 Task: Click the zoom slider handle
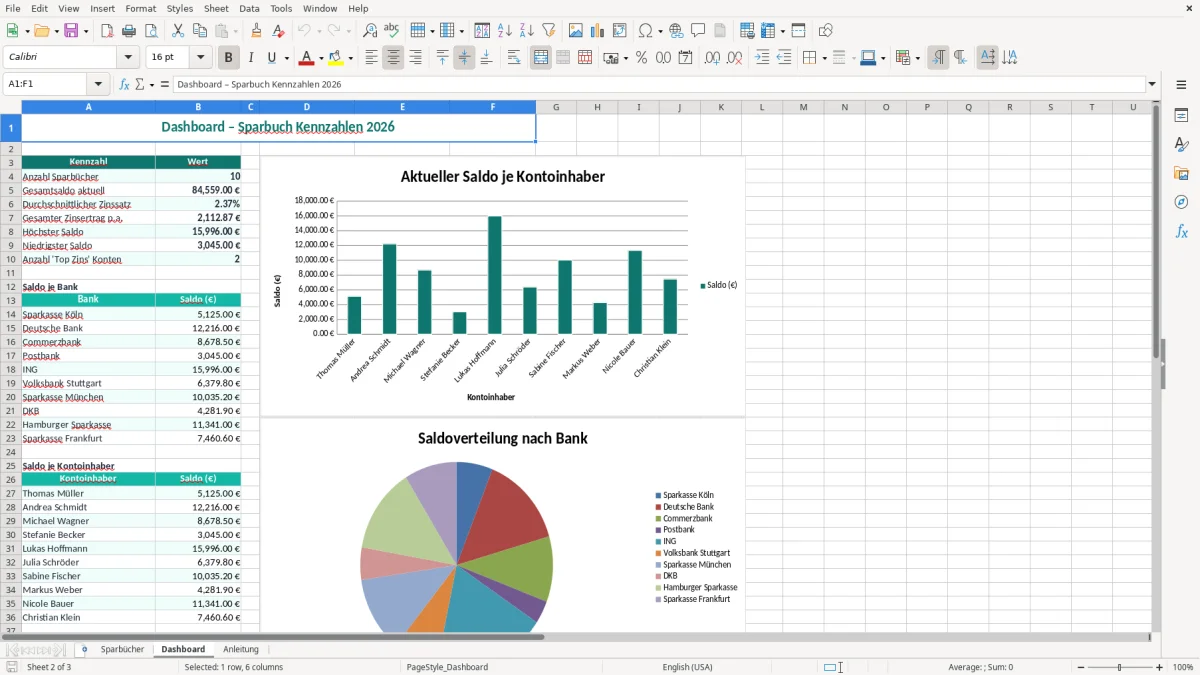[x=1120, y=667]
